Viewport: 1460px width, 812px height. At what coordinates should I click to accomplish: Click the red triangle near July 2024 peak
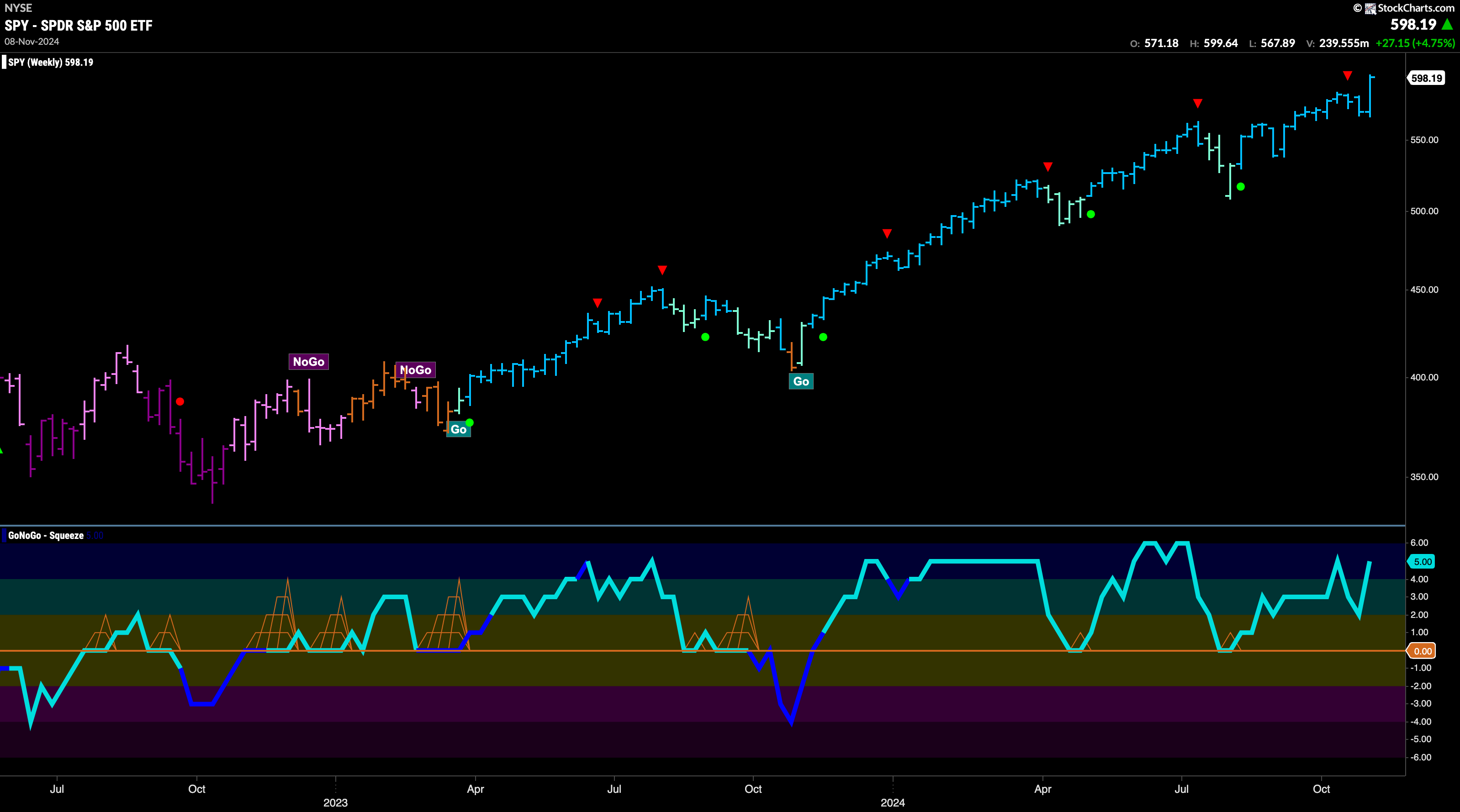[x=1197, y=103]
